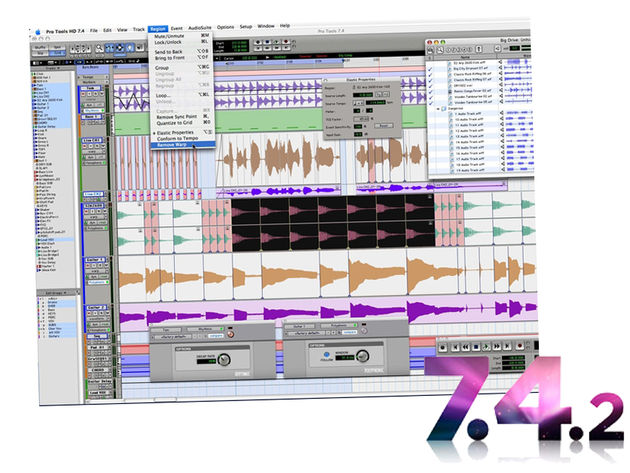This screenshot has height=473, width=630.
Task: Turn the Window knob in Polyphonic plug-in
Action: pyautogui.click(x=362, y=356)
